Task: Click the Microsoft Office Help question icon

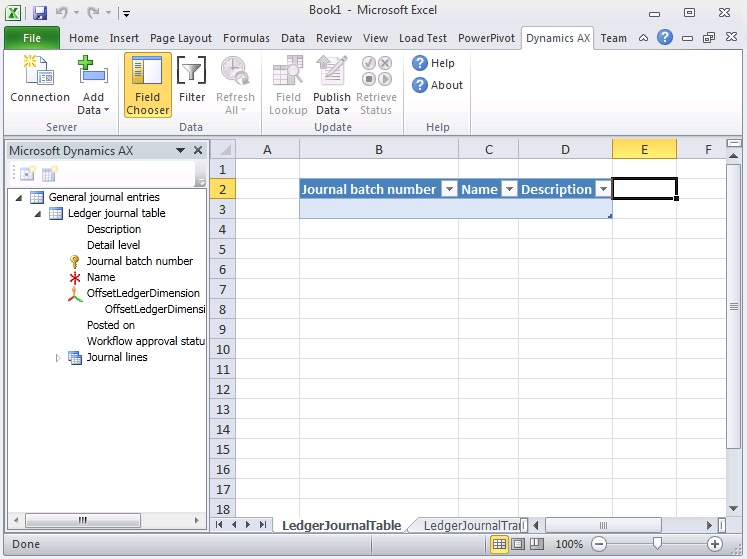Action: pyautogui.click(x=665, y=37)
